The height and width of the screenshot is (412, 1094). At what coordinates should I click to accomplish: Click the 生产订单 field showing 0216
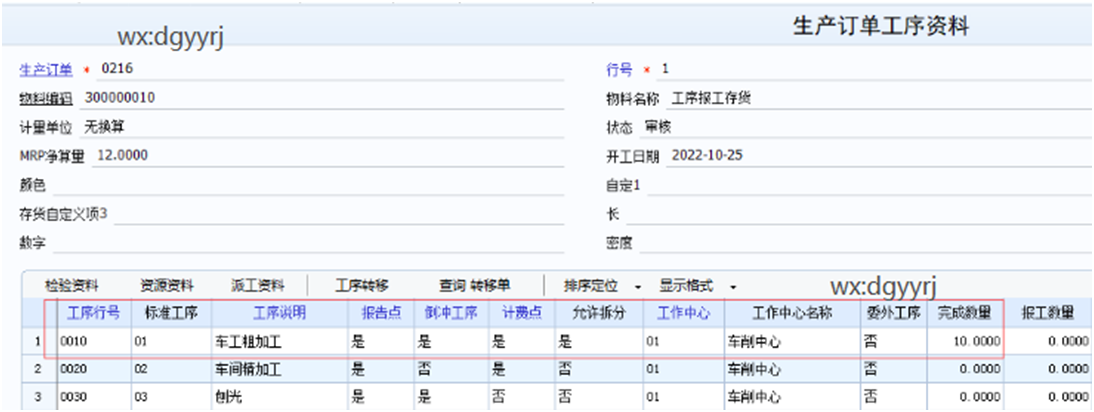[329, 70]
